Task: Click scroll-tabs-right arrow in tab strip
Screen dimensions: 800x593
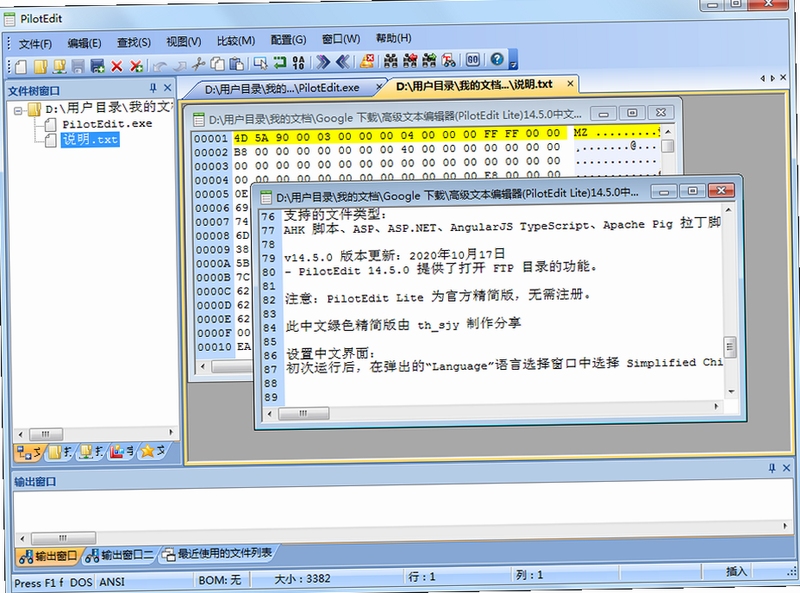Action: pyautogui.click(x=772, y=78)
